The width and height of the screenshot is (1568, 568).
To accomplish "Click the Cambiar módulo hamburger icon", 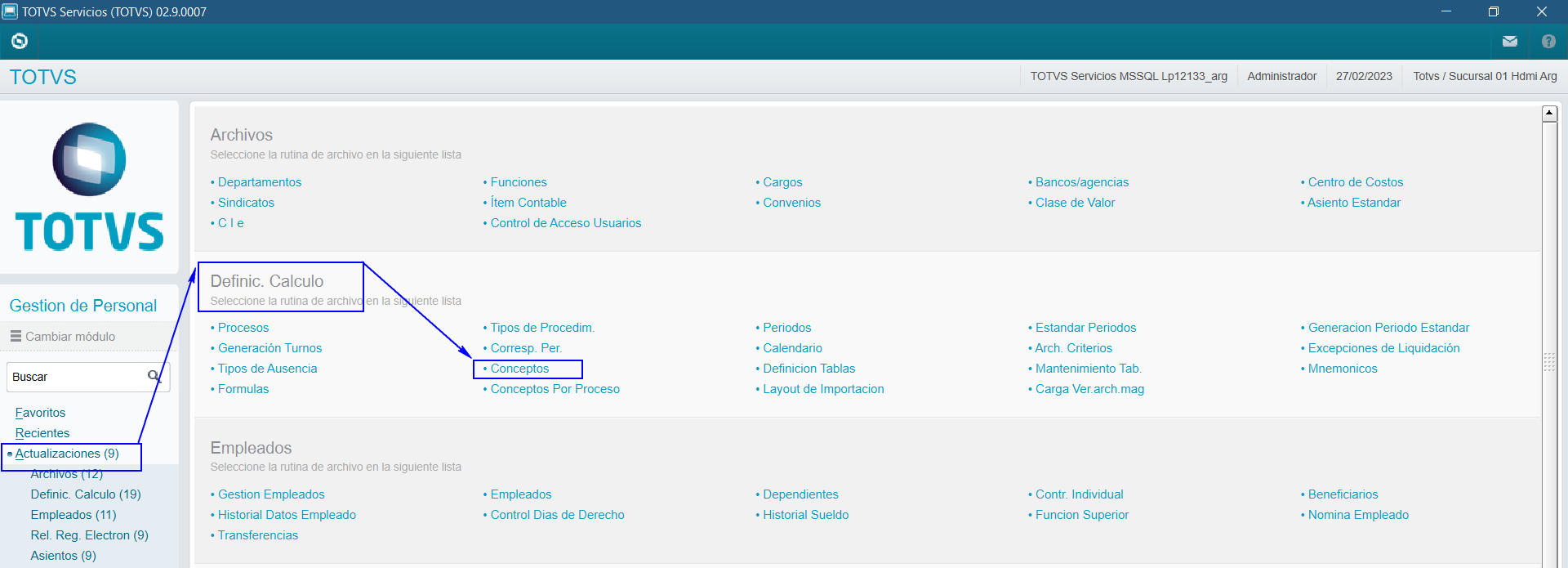I will (16, 336).
